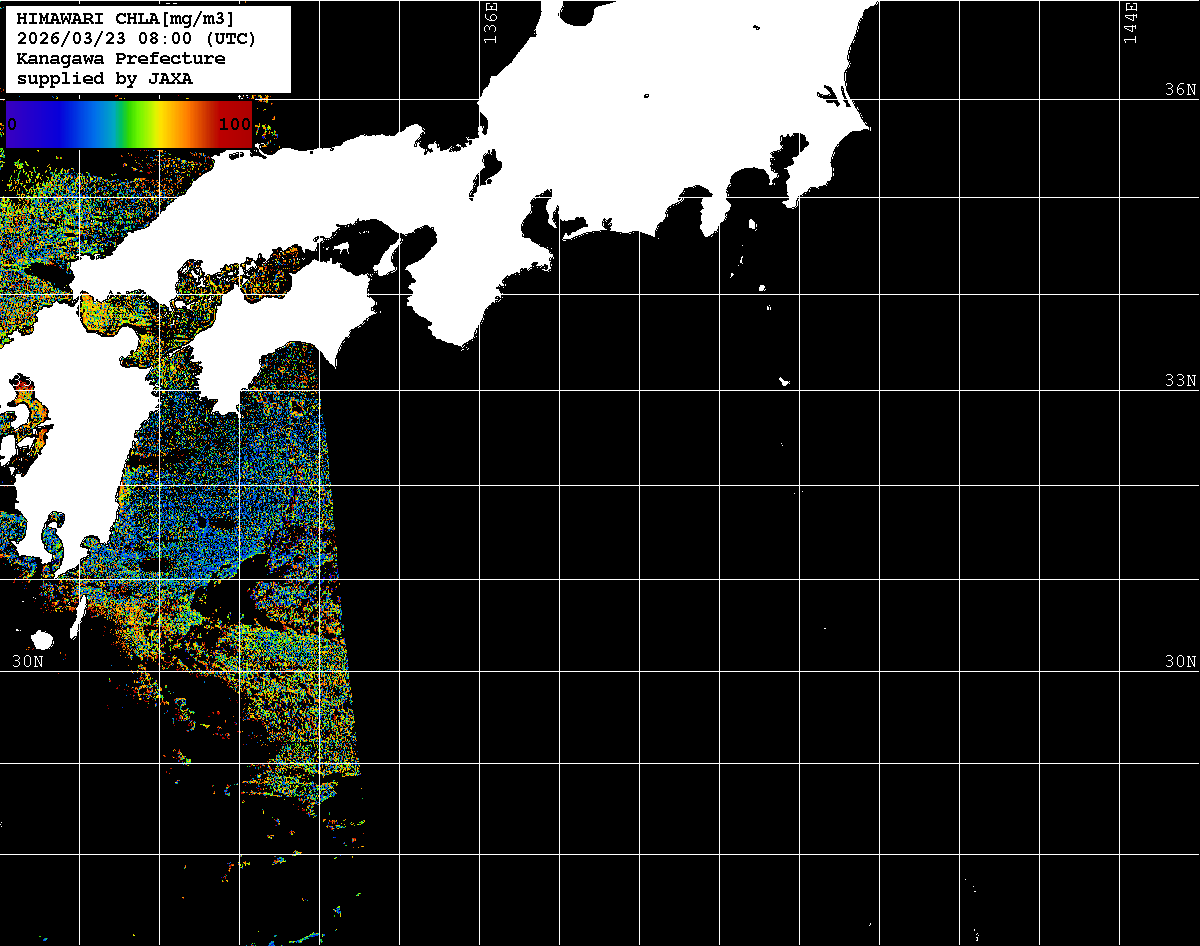Image resolution: width=1200 pixels, height=946 pixels.
Task: Click the Lake Biwa dark spot inland
Action: click(x=489, y=167)
